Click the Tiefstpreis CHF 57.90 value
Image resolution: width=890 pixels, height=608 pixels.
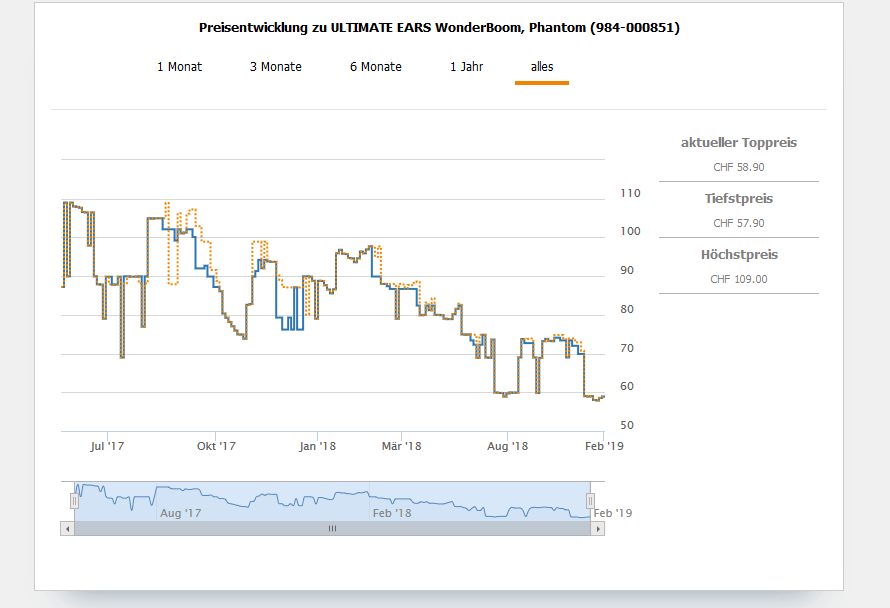click(739, 223)
